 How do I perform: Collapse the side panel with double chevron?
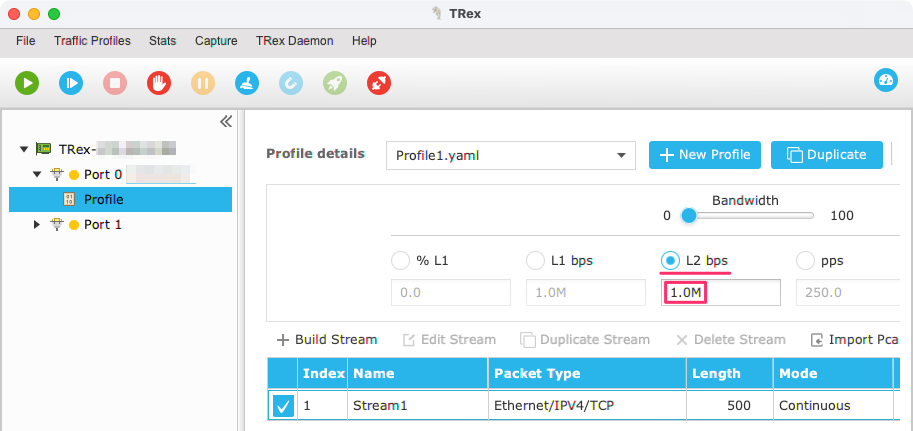tap(226, 121)
